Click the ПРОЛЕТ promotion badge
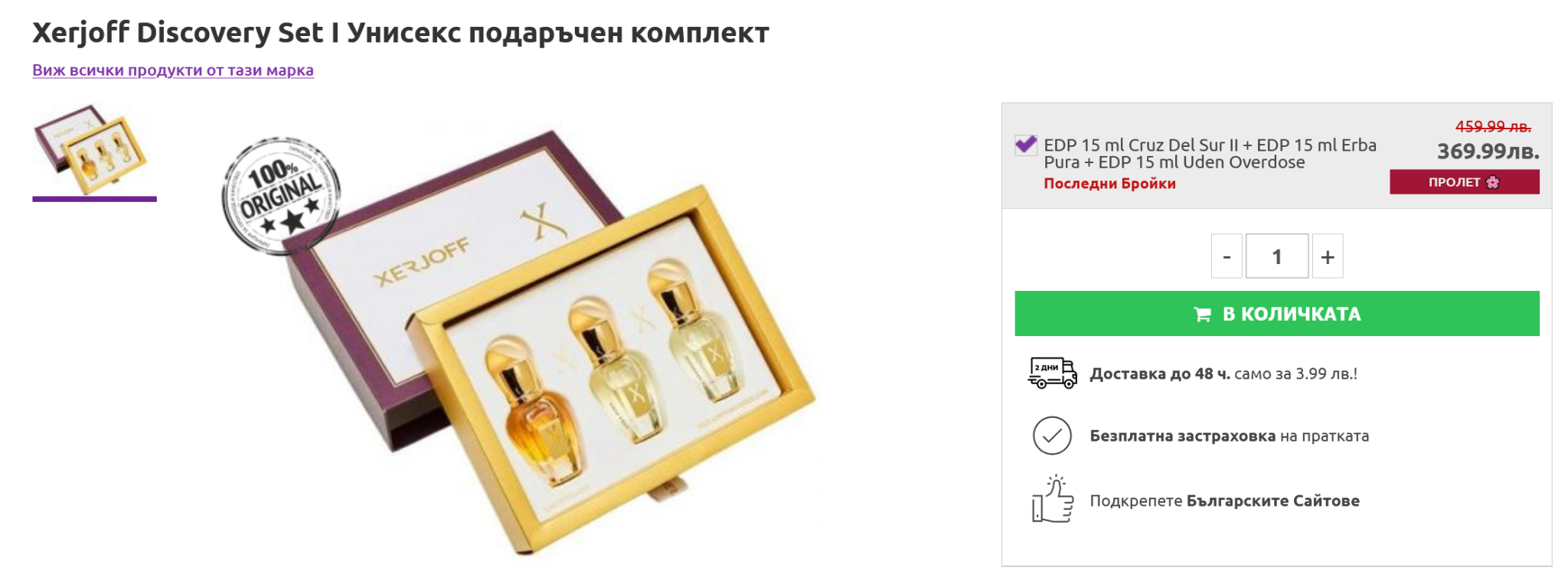The height and width of the screenshot is (574, 1568). [x=1465, y=182]
